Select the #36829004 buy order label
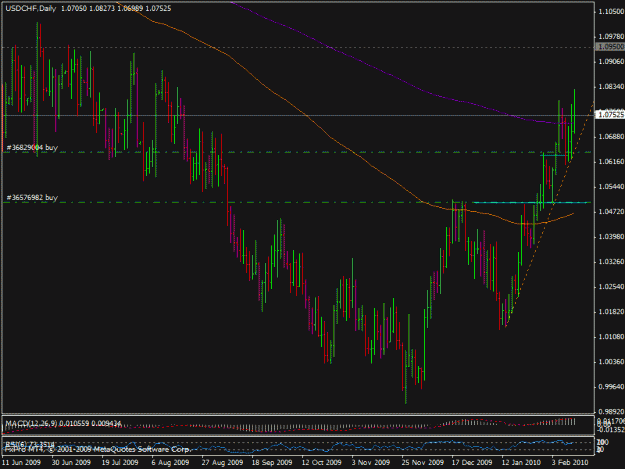 (x=32, y=147)
